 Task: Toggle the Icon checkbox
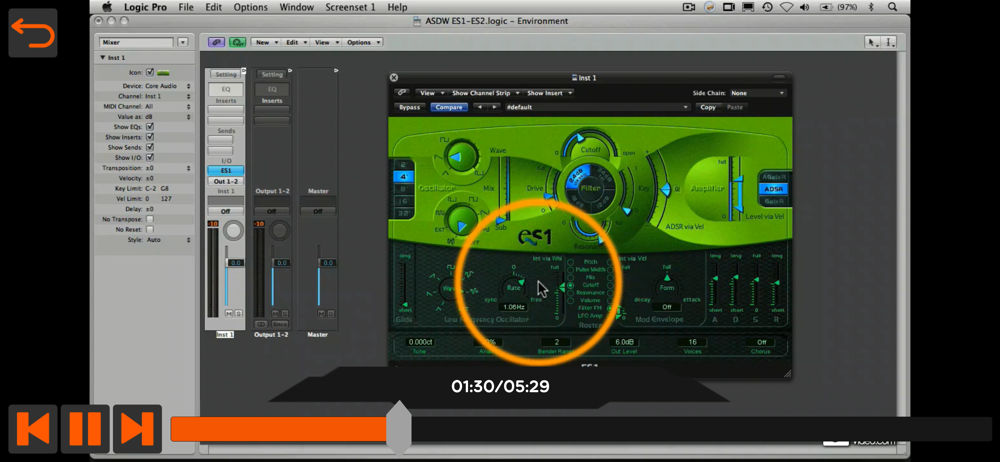click(150, 72)
